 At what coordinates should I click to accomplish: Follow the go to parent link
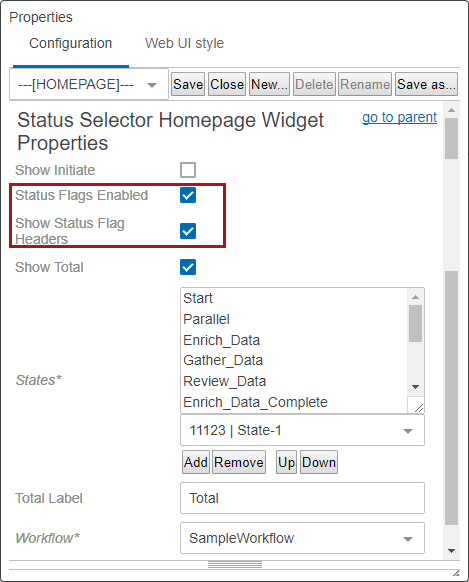click(399, 117)
